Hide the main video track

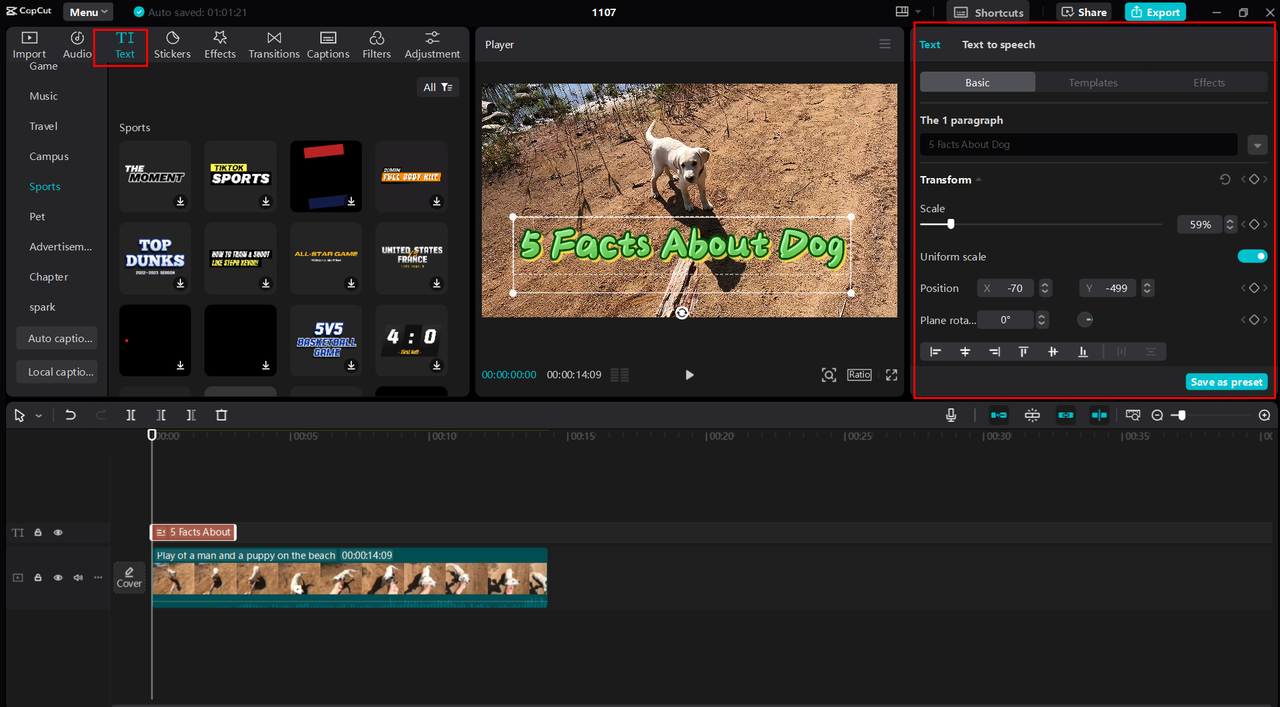pyautogui.click(x=58, y=578)
